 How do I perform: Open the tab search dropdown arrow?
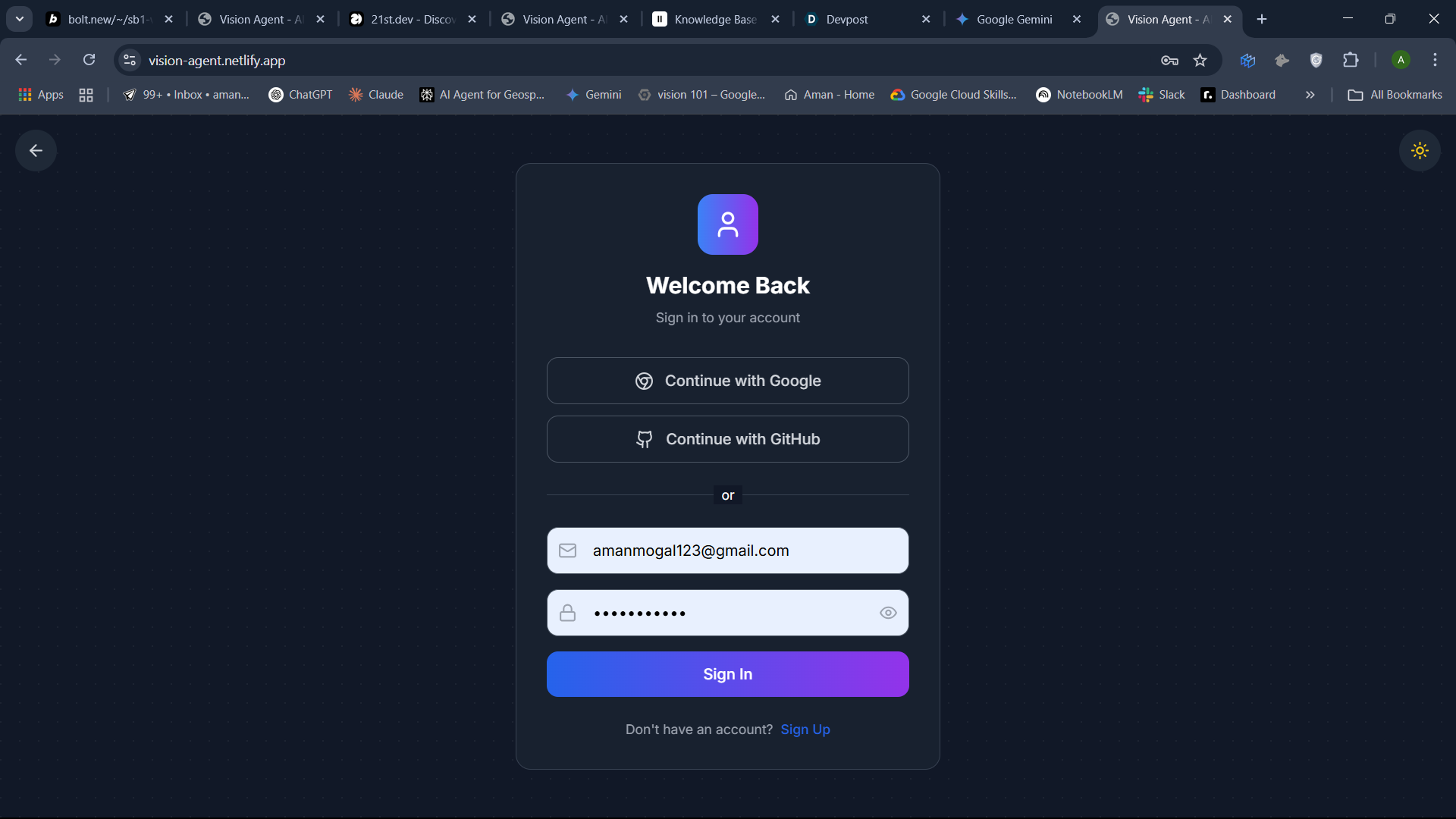pos(20,19)
